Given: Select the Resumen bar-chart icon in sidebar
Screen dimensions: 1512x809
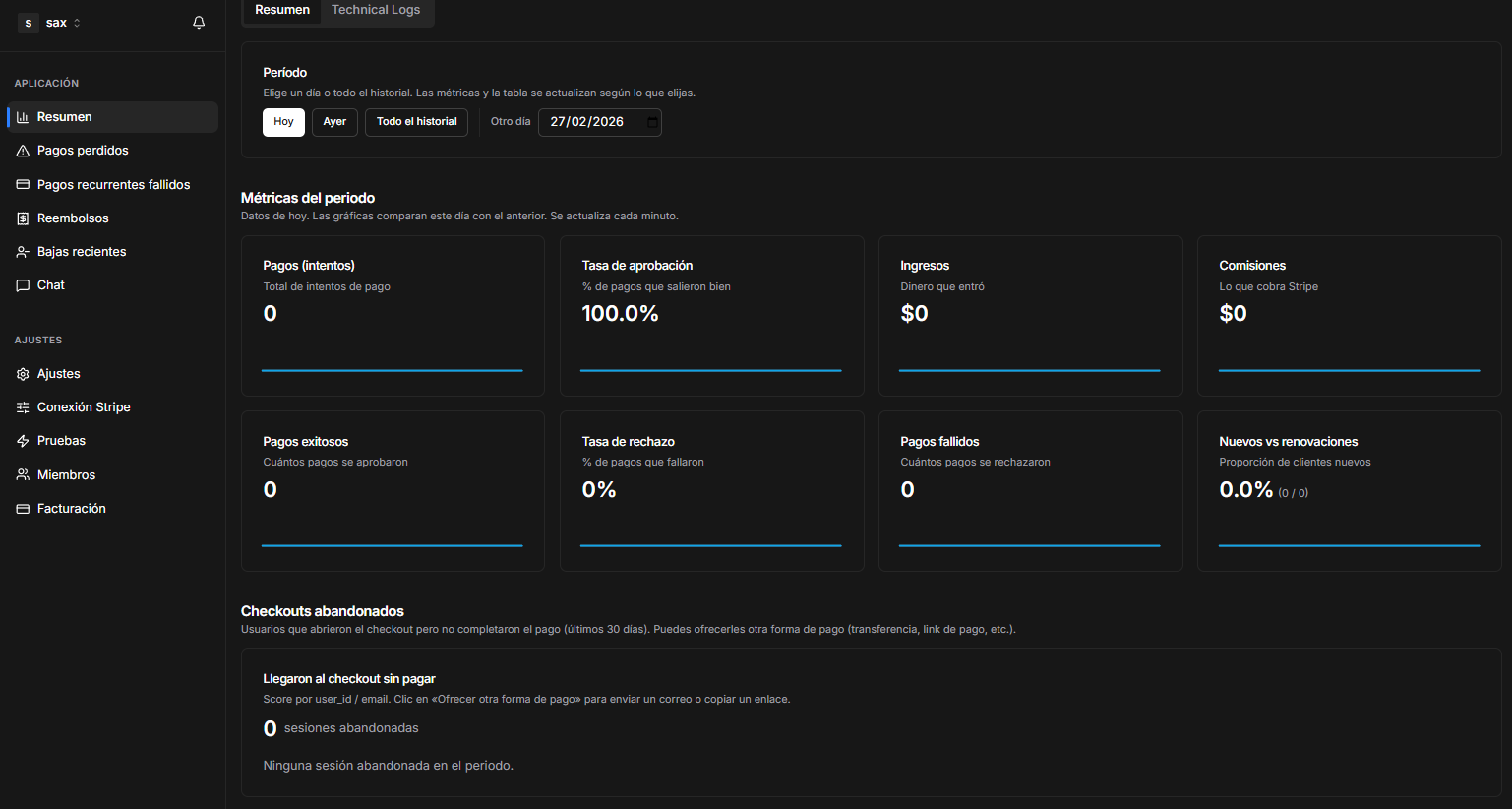Looking at the screenshot, I should (21, 116).
